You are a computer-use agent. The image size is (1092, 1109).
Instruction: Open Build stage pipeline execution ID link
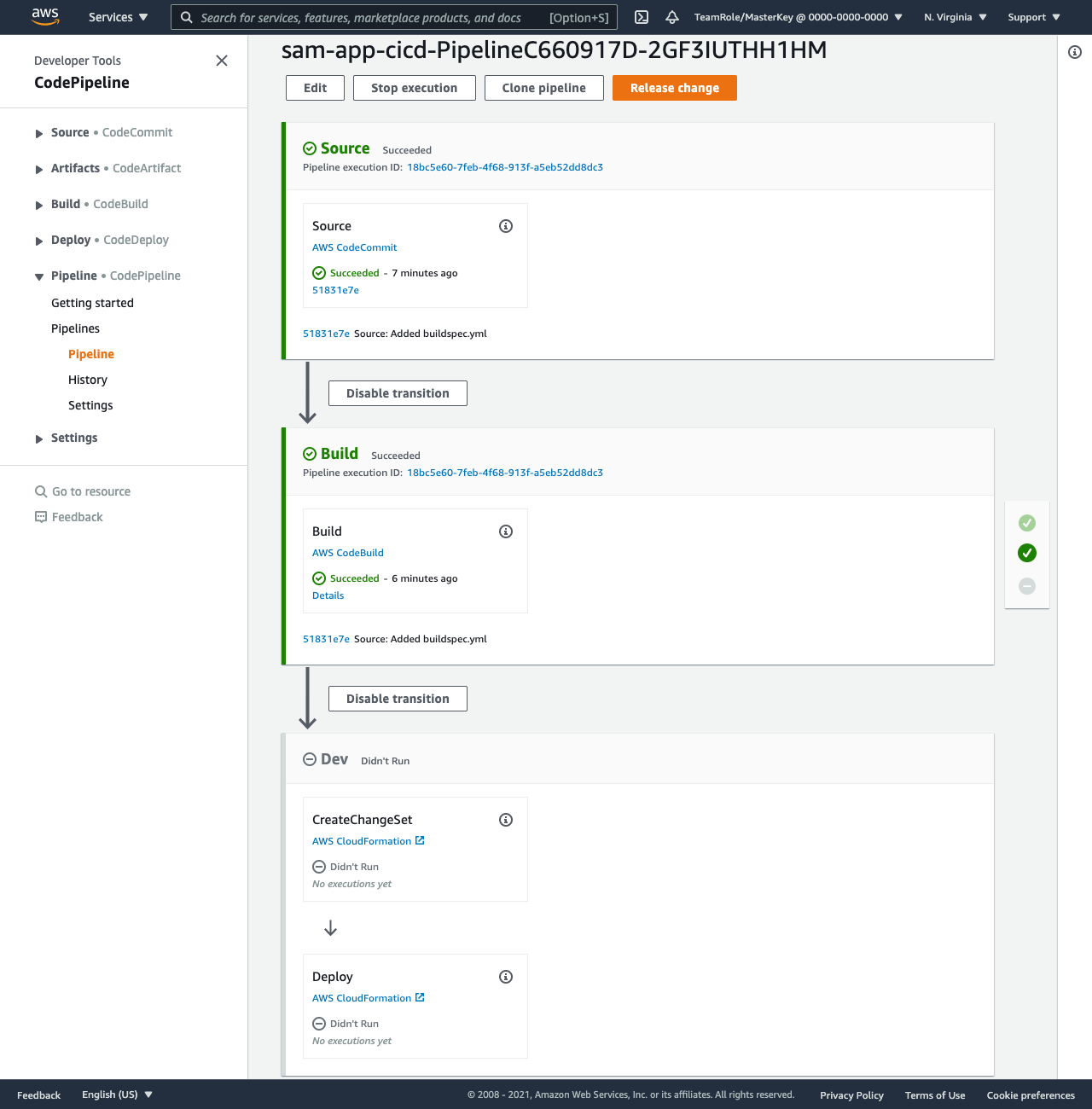click(505, 473)
